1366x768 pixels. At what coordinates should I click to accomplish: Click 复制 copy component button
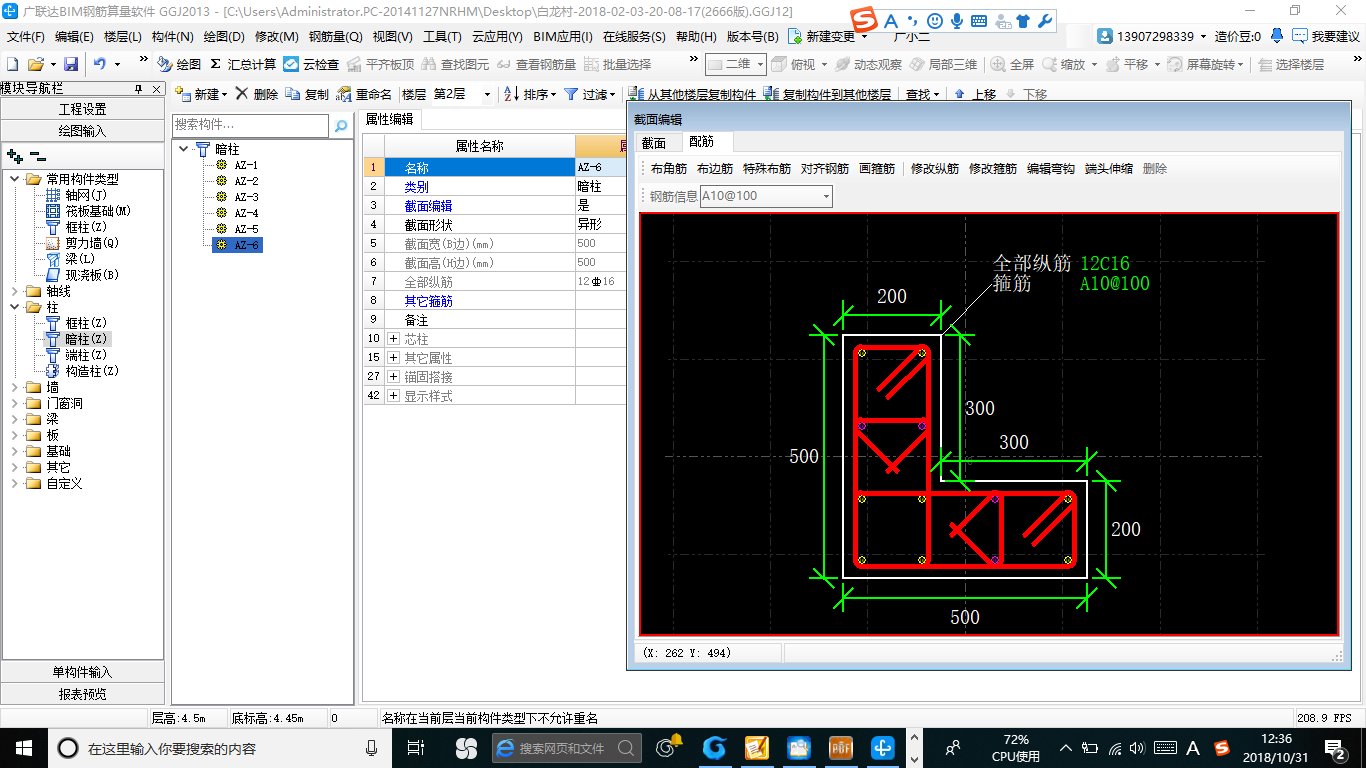pos(307,94)
